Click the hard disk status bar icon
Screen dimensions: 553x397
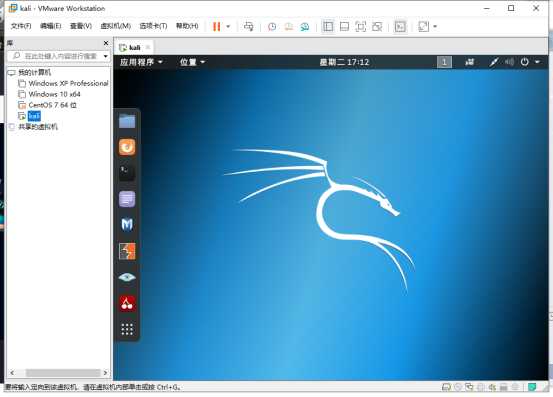[x=446, y=387]
